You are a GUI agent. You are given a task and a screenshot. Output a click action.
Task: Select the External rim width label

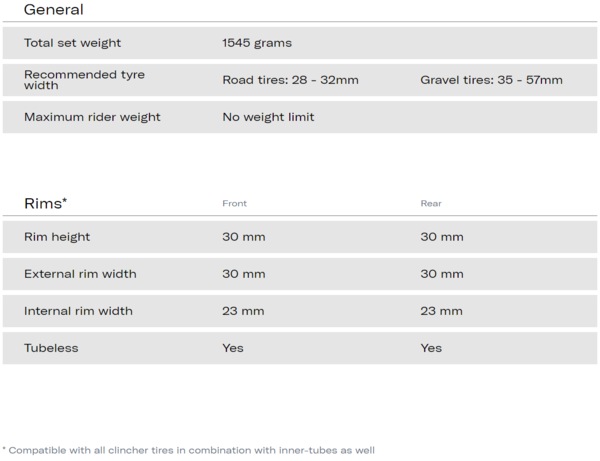pos(80,274)
